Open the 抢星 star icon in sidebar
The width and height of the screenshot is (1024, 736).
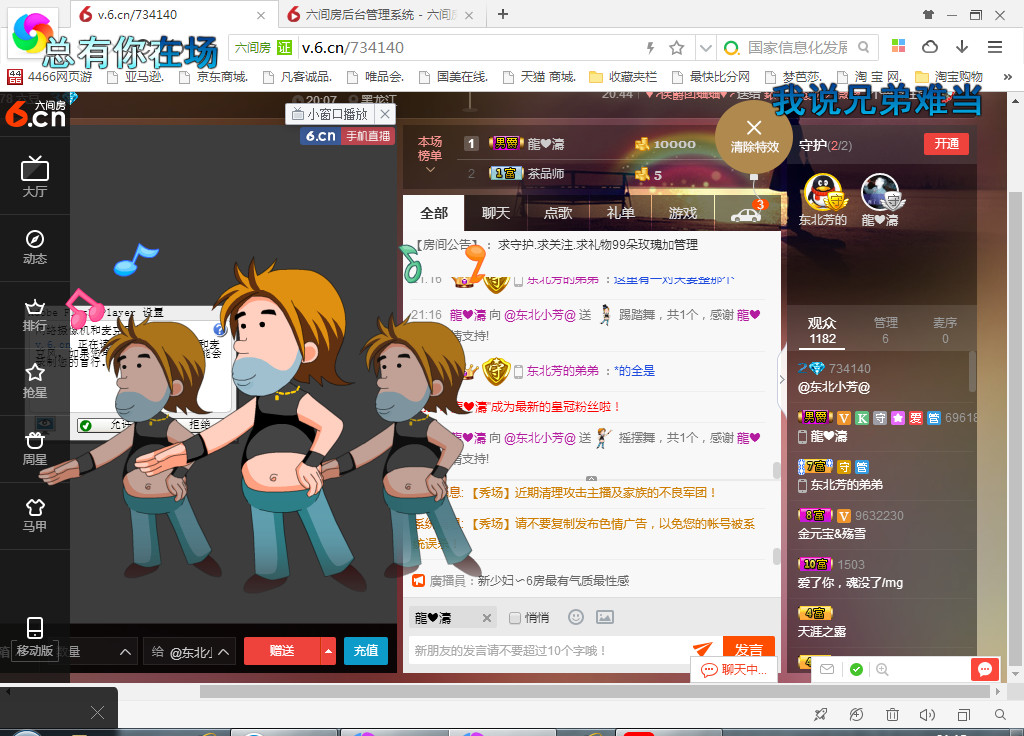(x=35, y=381)
